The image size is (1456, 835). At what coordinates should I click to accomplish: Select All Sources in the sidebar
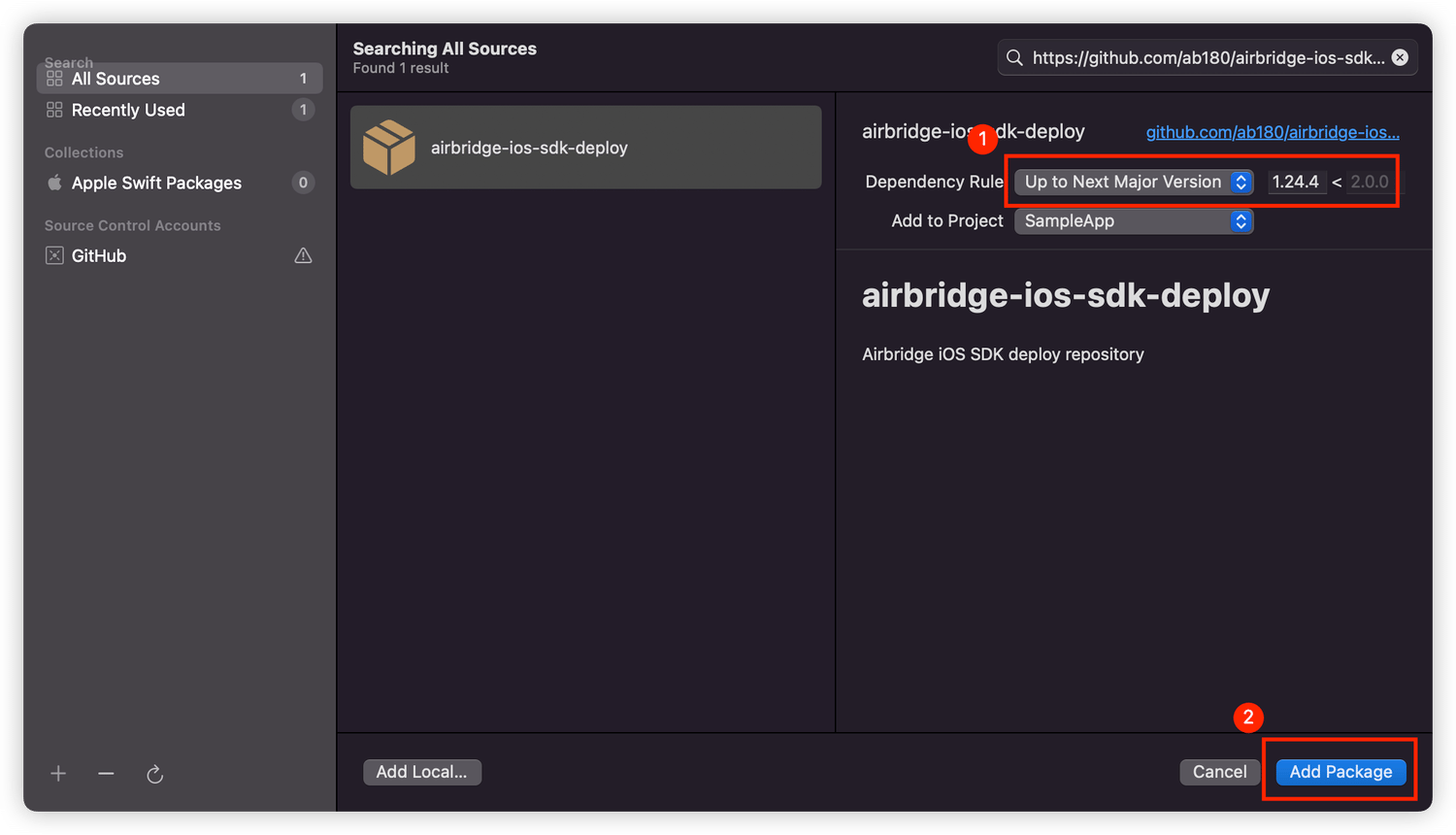tap(180, 79)
